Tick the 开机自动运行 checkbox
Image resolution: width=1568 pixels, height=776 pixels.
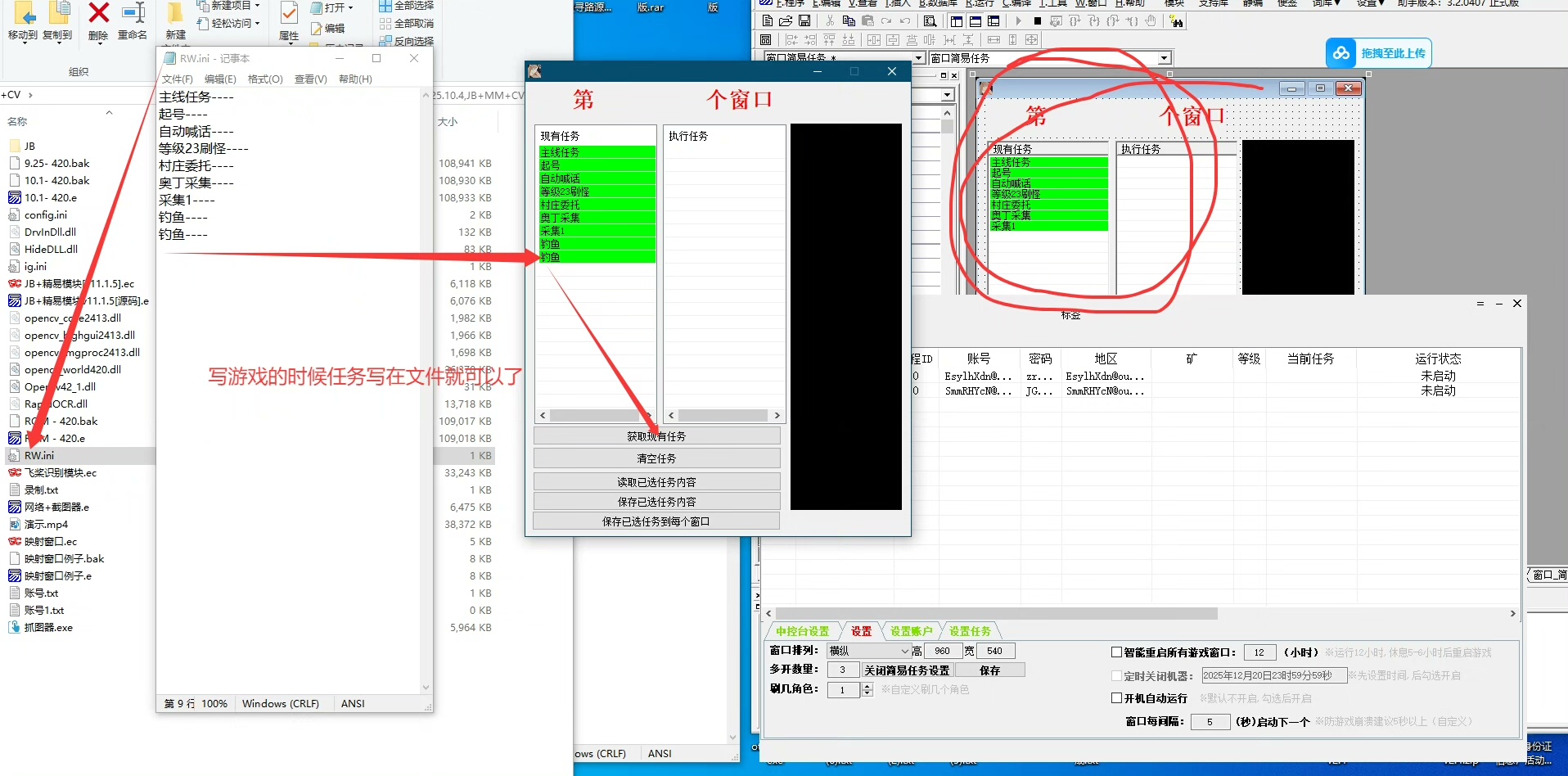click(x=1116, y=698)
